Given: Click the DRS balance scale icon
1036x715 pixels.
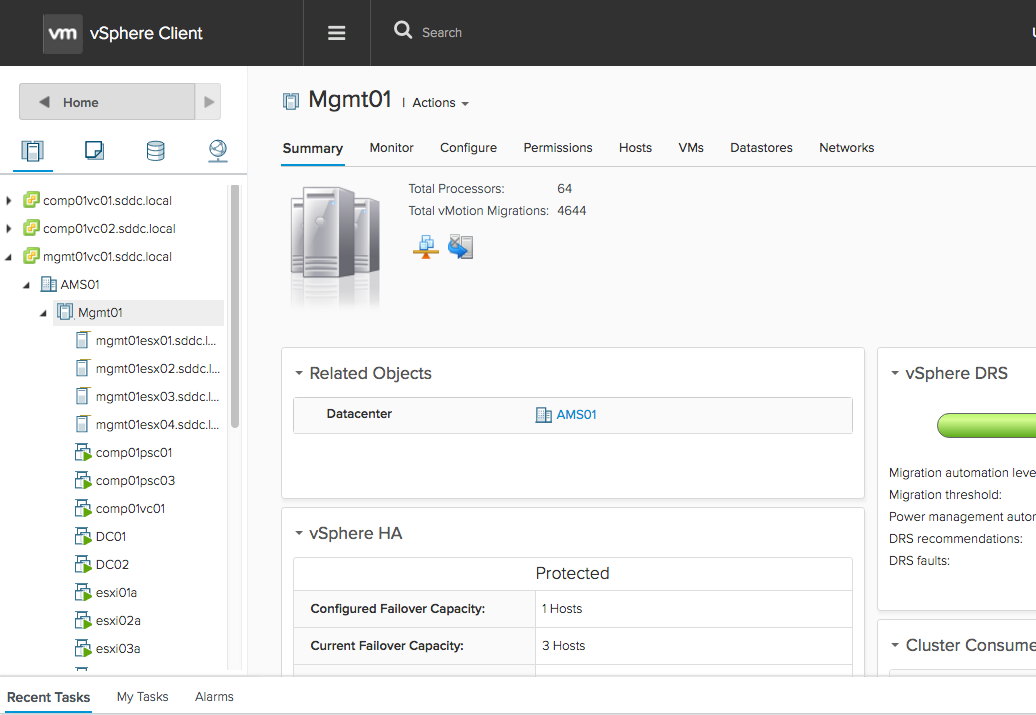Looking at the screenshot, I should click(426, 246).
